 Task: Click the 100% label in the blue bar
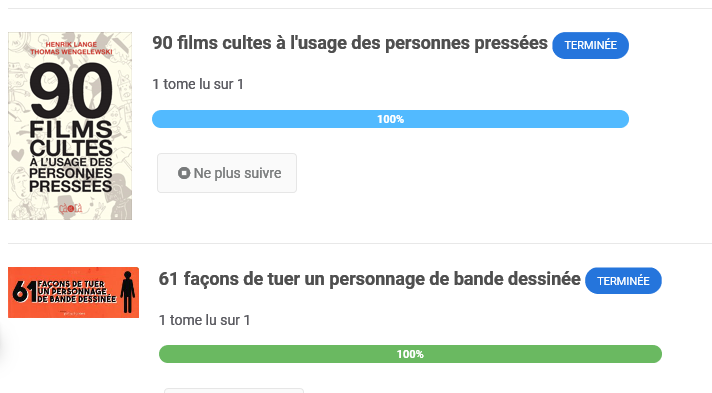click(x=391, y=119)
